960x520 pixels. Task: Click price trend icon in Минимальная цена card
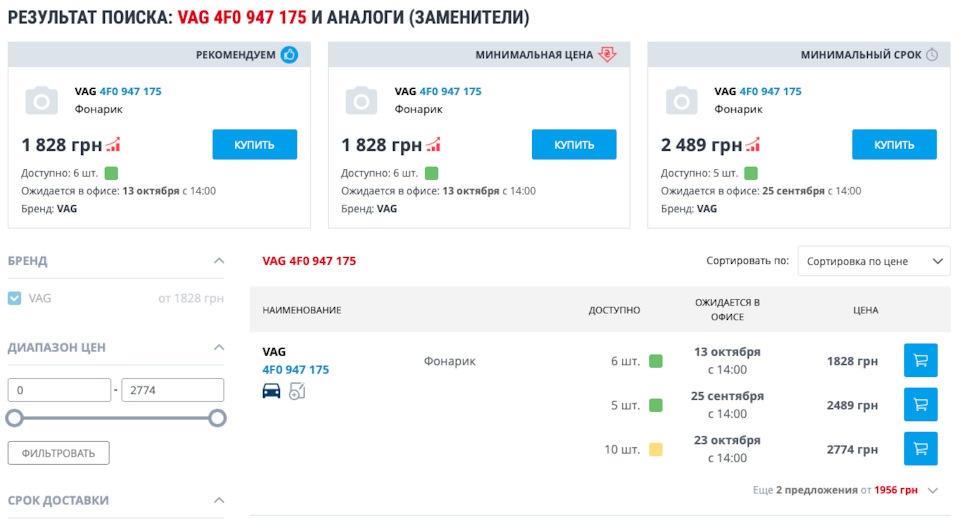click(x=433, y=145)
